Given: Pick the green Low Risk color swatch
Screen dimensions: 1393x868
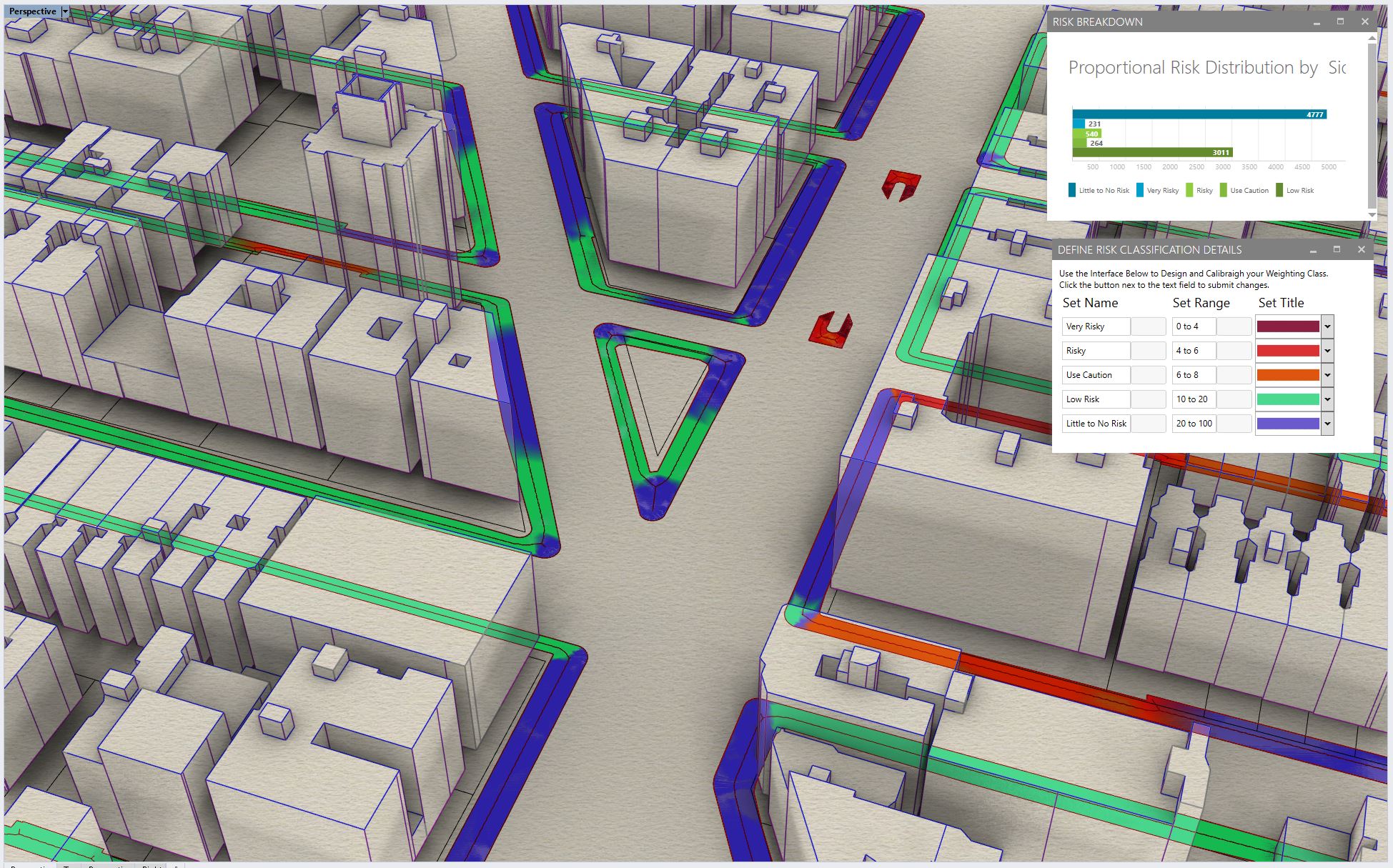Looking at the screenshot, I should pyautogui.click(x=1288, y=399).
